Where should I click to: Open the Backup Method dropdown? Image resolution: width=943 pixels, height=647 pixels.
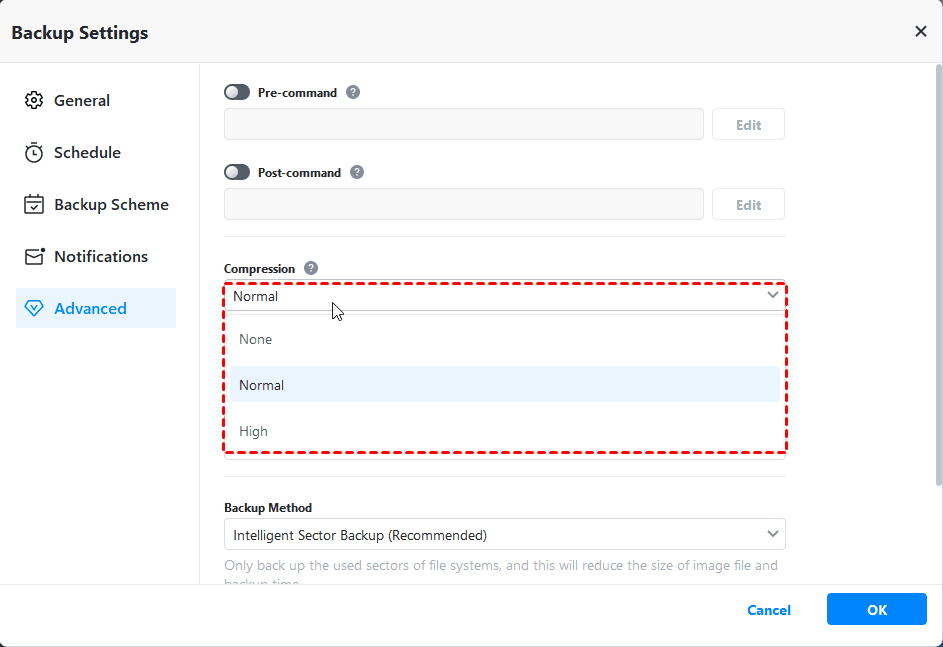tap(504, 534)
